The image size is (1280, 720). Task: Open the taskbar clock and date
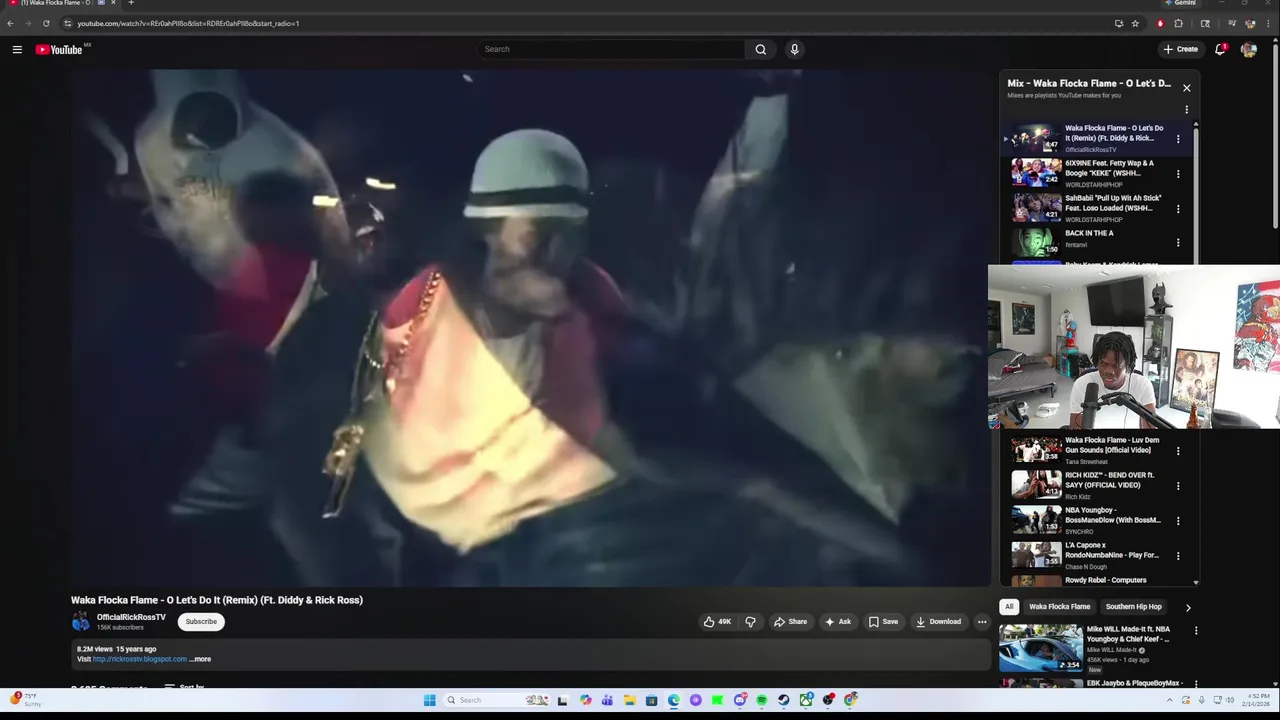1258,700
